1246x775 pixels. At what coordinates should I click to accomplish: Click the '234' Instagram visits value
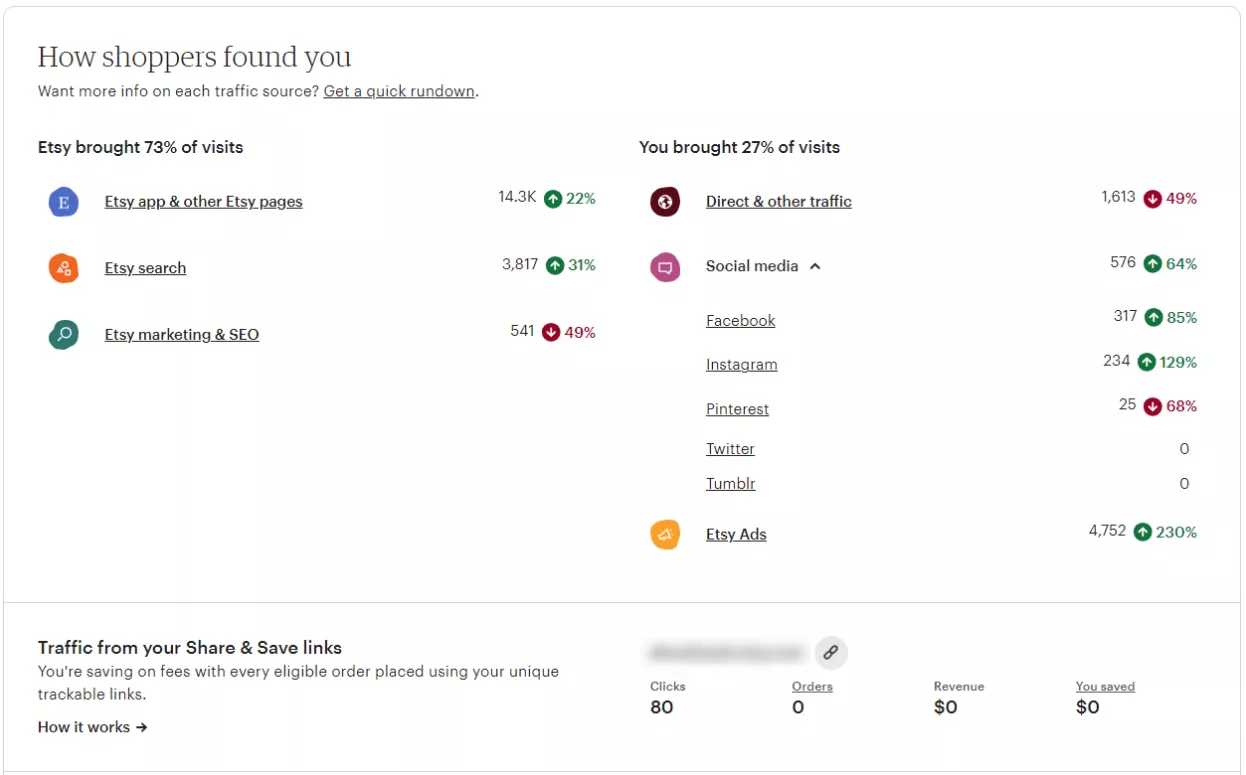[x=1116, y=360]
